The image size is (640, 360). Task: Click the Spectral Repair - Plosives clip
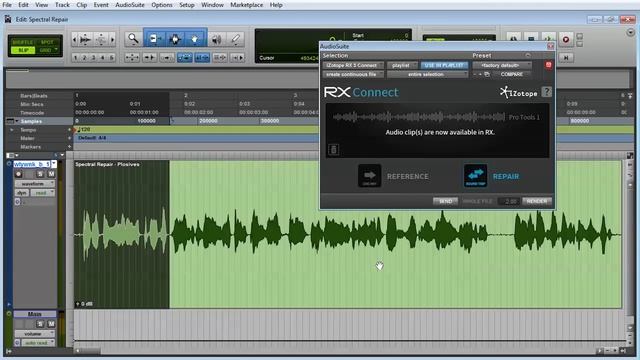pos(347,234)
